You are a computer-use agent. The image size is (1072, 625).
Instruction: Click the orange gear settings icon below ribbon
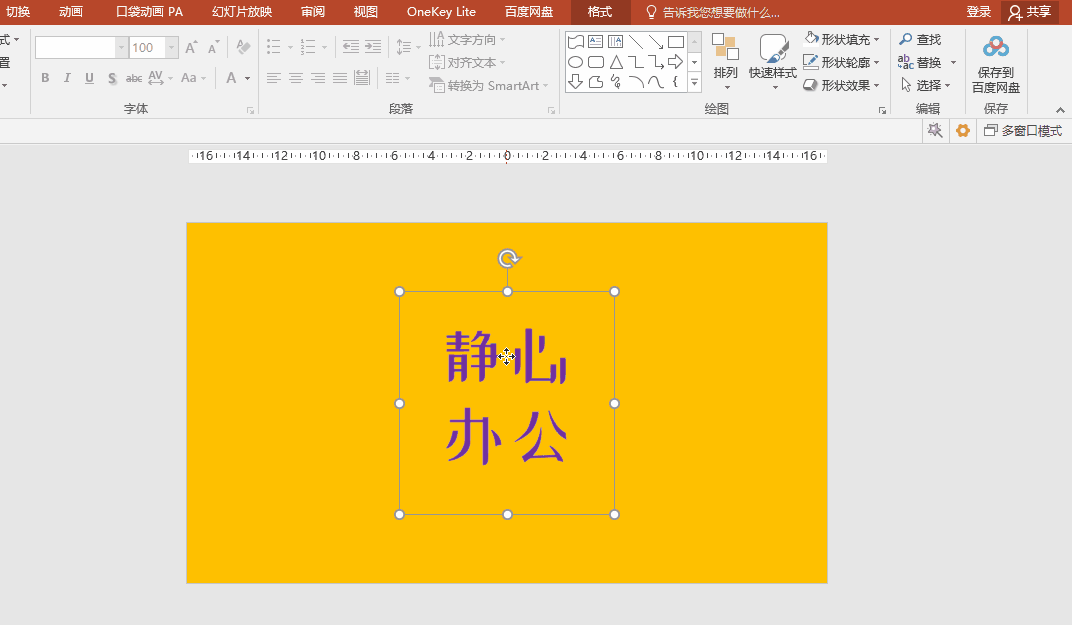point(962,130)
